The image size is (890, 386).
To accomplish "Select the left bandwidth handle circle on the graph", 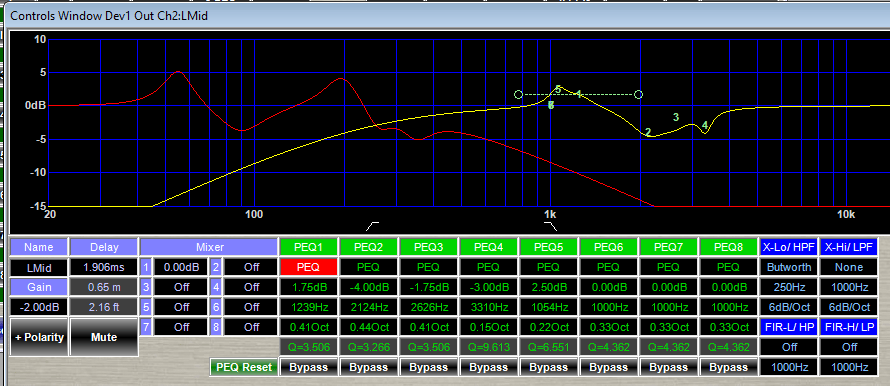I will click(518, 95).
